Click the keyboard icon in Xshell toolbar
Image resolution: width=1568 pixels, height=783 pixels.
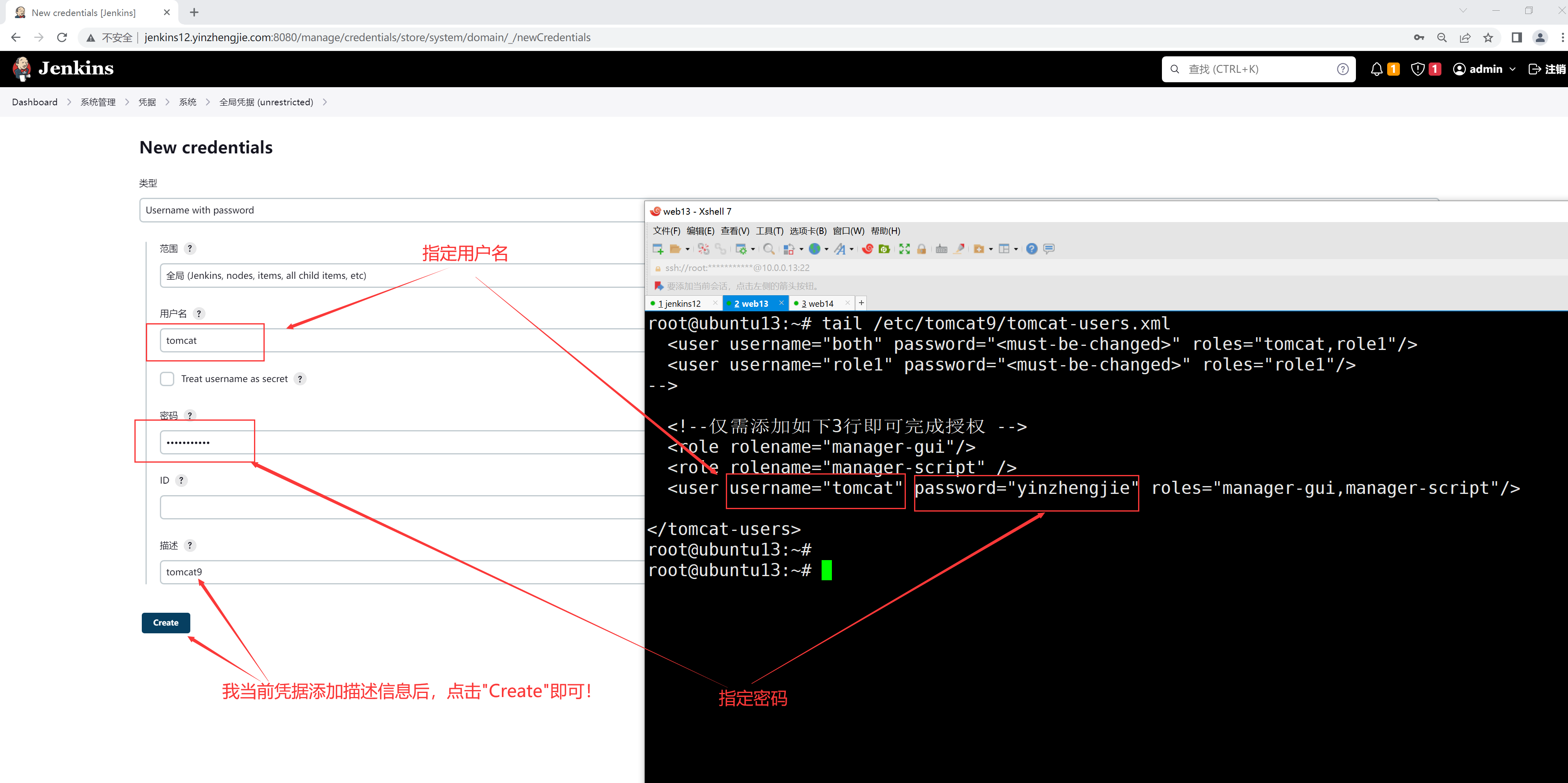click(x=941, y=249)
